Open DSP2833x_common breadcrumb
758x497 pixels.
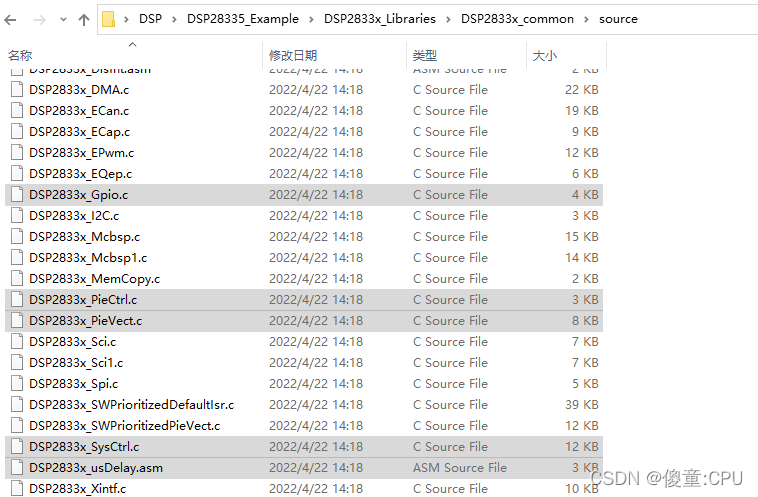tap(517, 19)
